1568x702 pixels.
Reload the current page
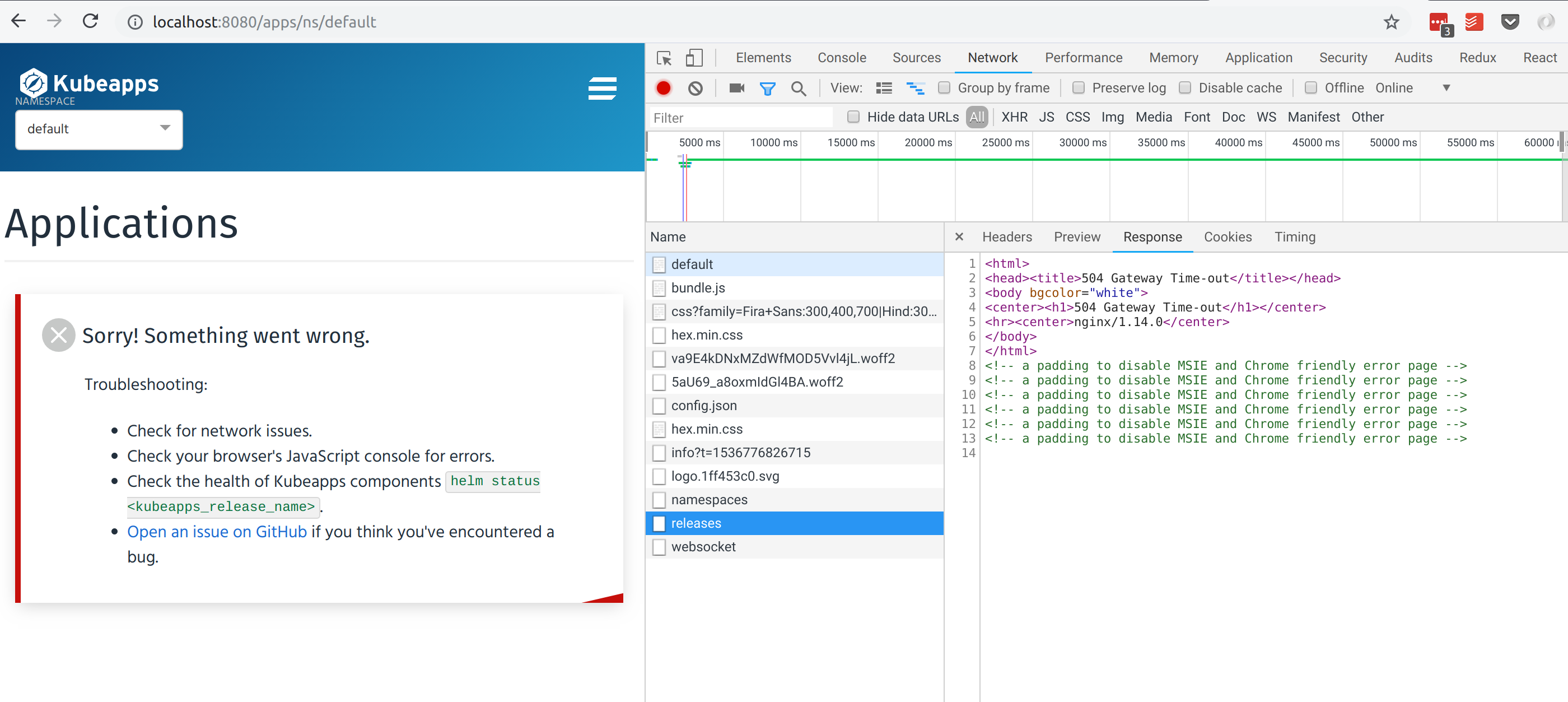point(90,21)
